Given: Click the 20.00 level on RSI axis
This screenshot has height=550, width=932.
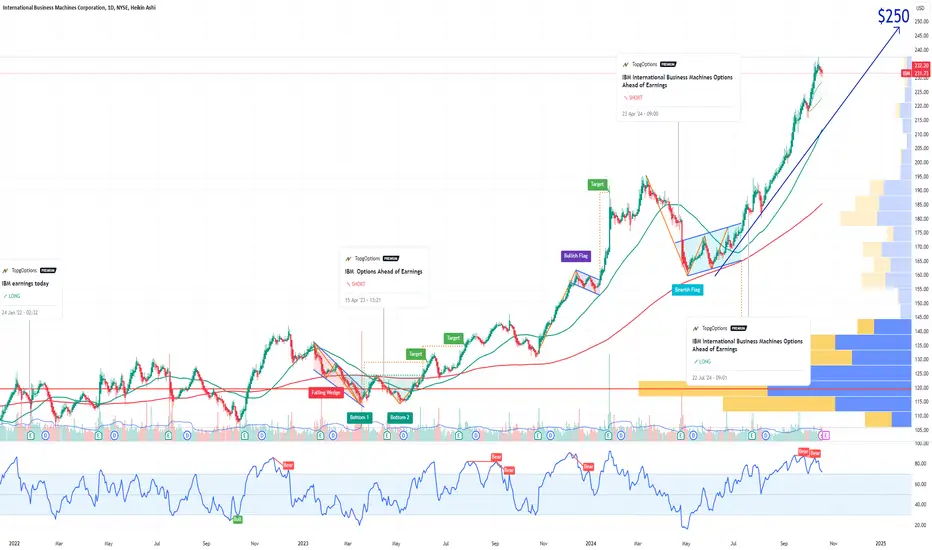Looking at the screenshot, I should (921, 525).
